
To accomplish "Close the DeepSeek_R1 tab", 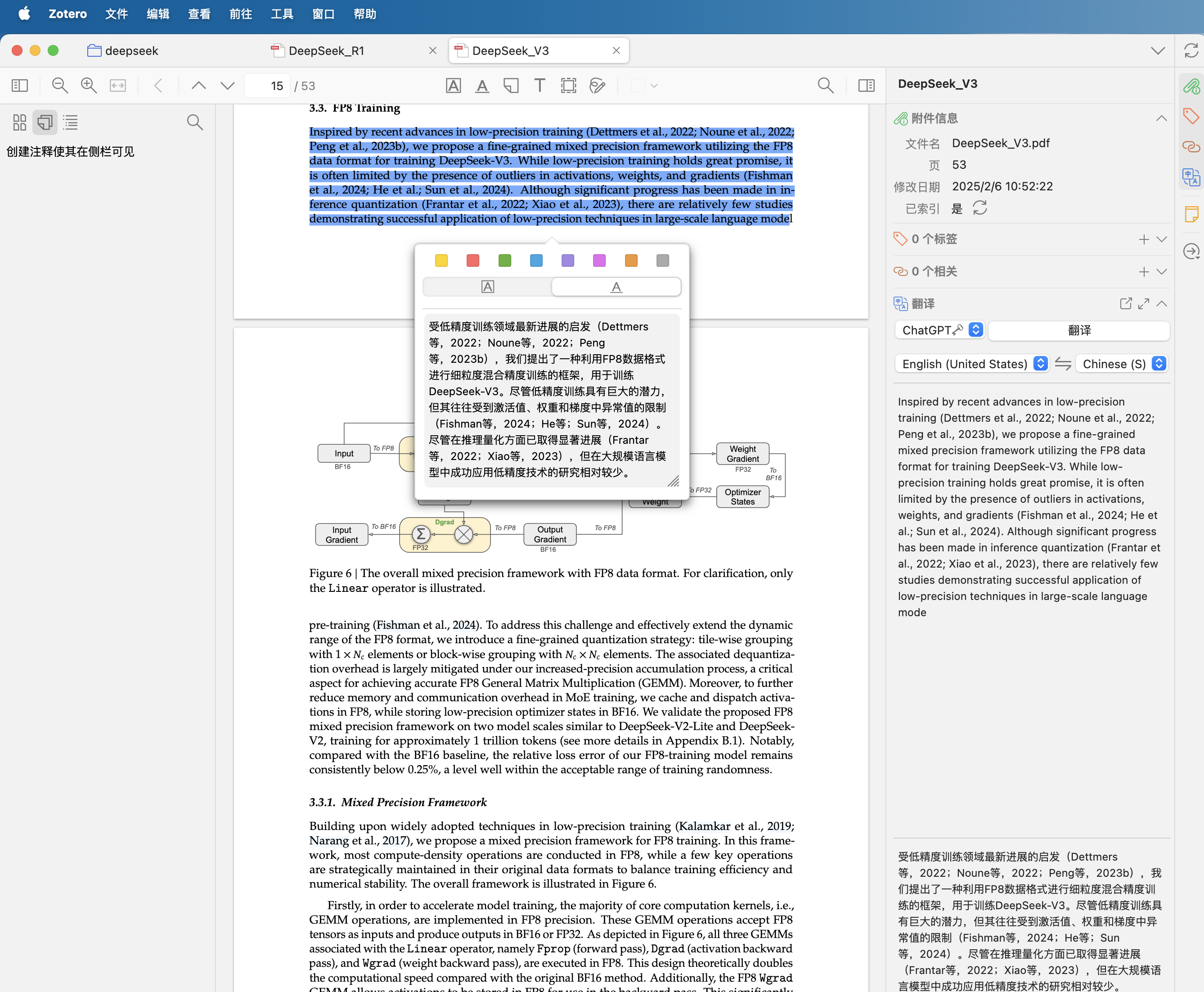I will point(432,51).
